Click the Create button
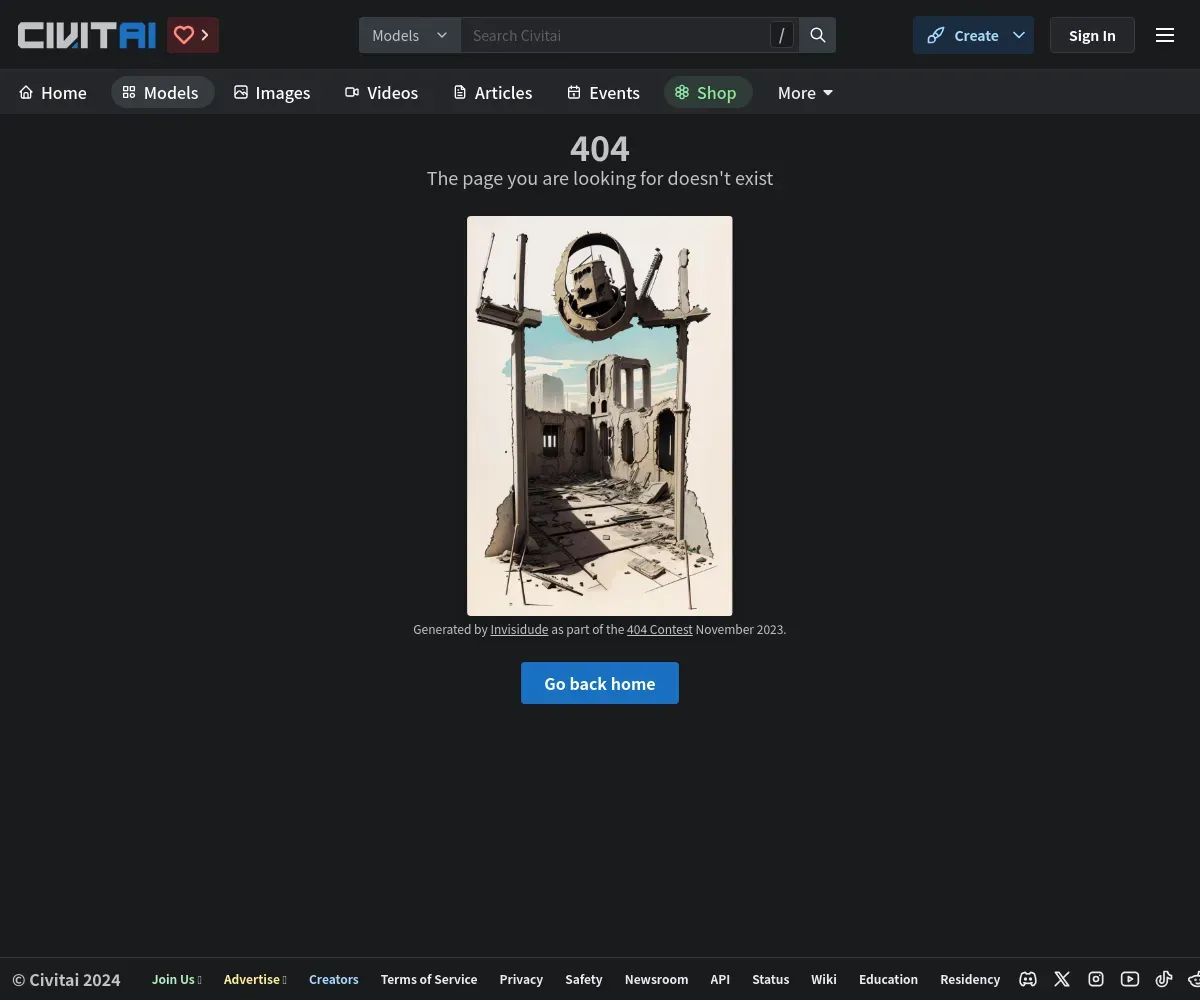 [961, 35]
